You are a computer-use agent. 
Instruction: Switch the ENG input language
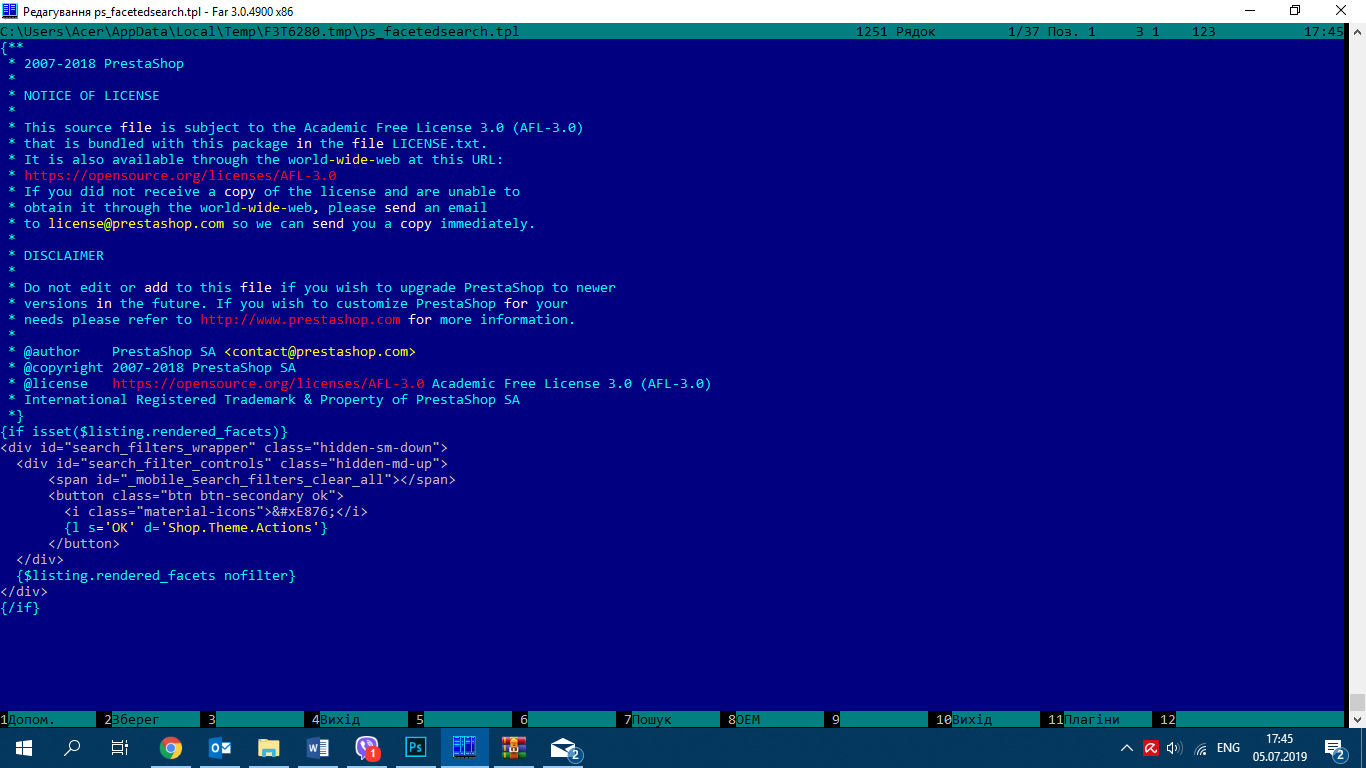click(1228, 748)
